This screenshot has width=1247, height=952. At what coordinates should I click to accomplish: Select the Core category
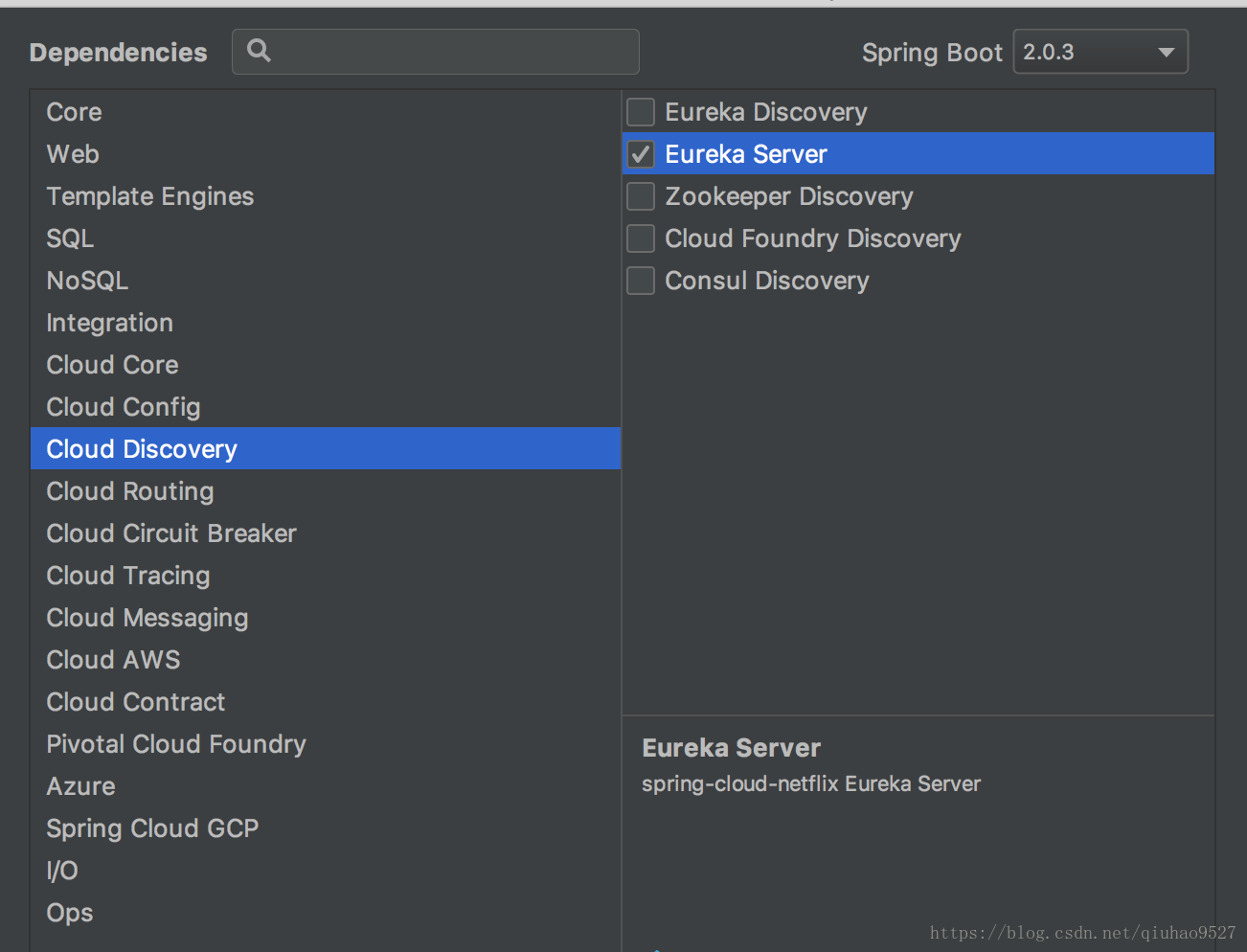click(326, 112)
